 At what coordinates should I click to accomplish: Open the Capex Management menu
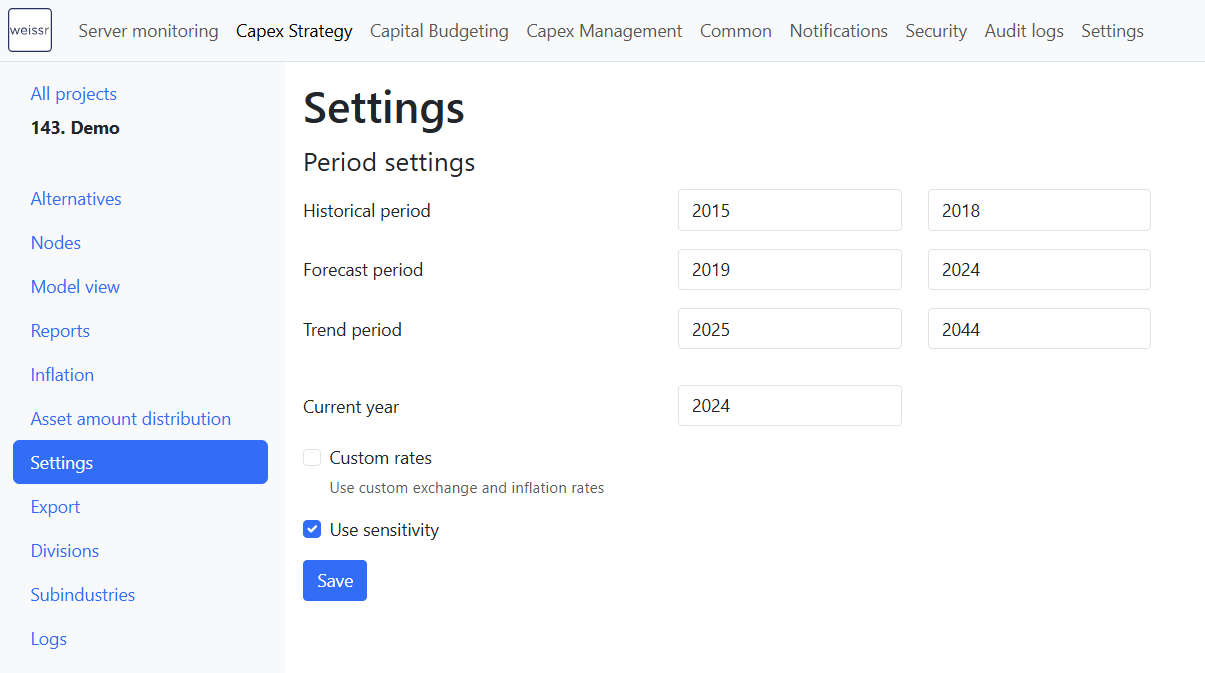pos(604,31)
